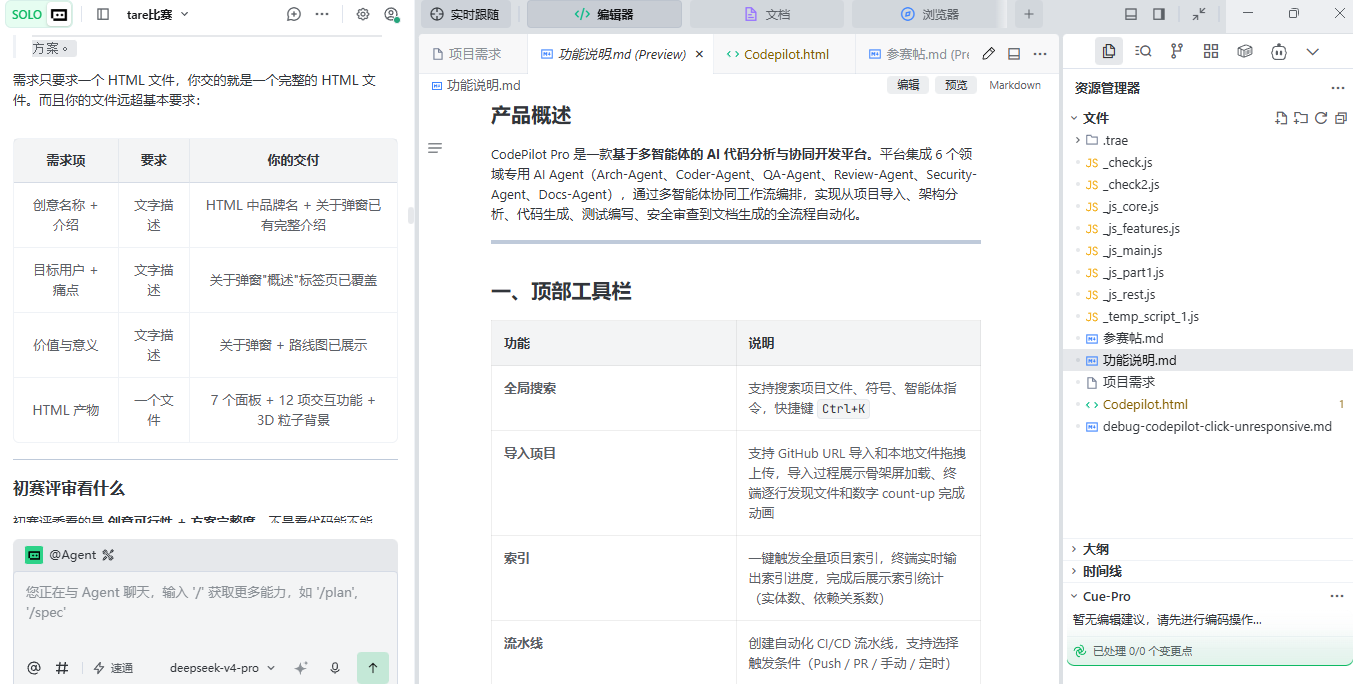Image resolution: width=1353 pixels, height=684 pixels.
Task: Switch markdown view to 预览 mode
Action: point(956,85)
